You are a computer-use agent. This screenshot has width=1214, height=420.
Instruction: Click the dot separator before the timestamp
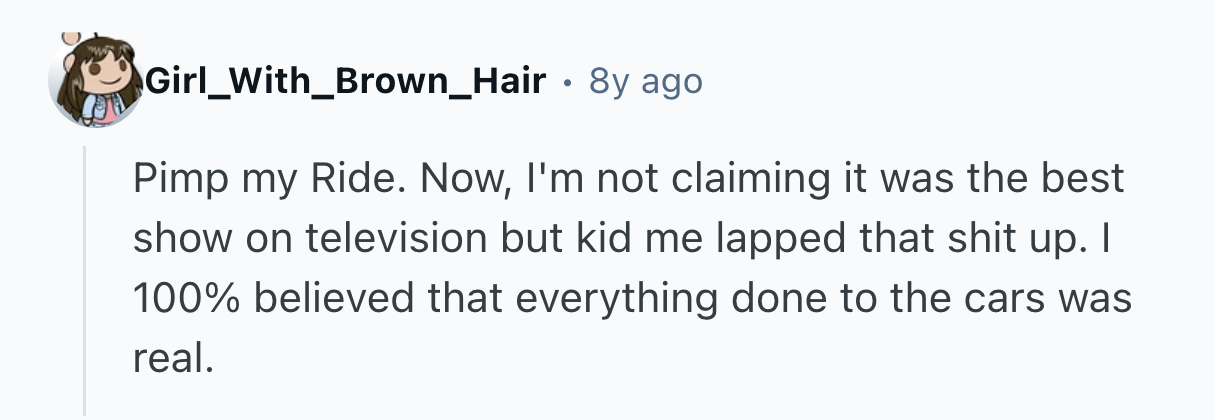tap(568, 82)
